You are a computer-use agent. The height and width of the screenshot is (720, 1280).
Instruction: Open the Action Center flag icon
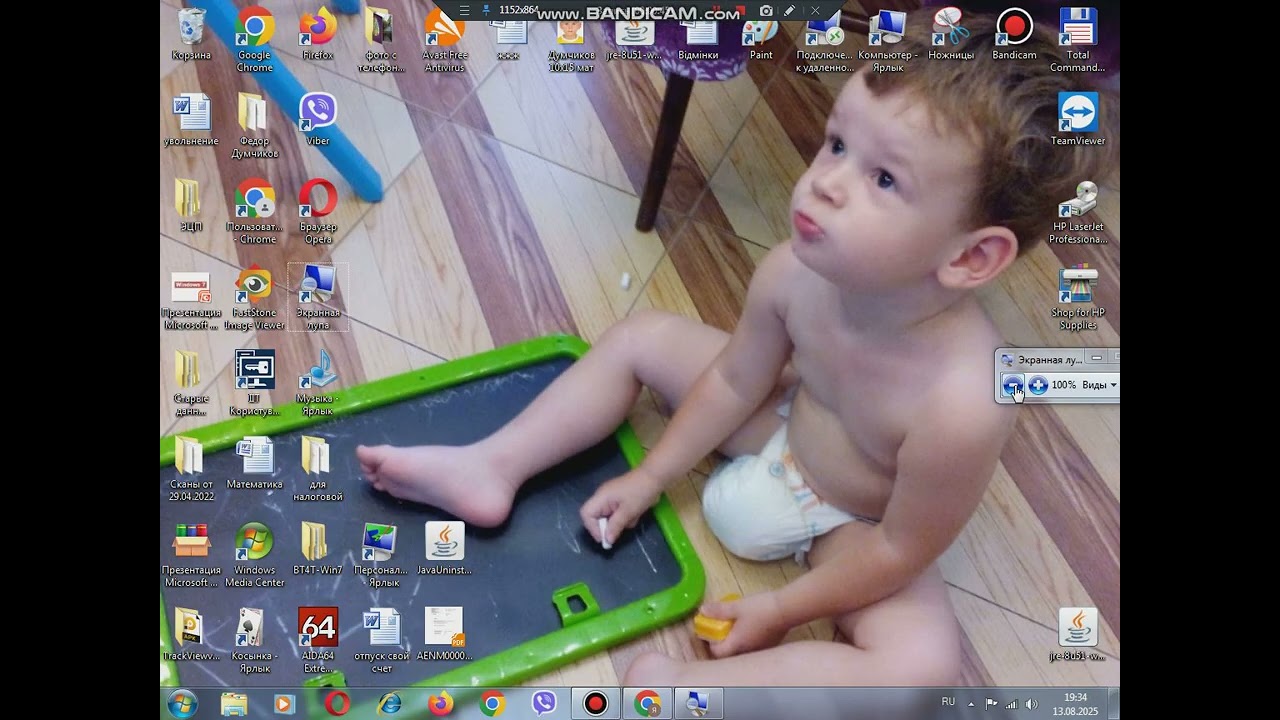point(991,704)
